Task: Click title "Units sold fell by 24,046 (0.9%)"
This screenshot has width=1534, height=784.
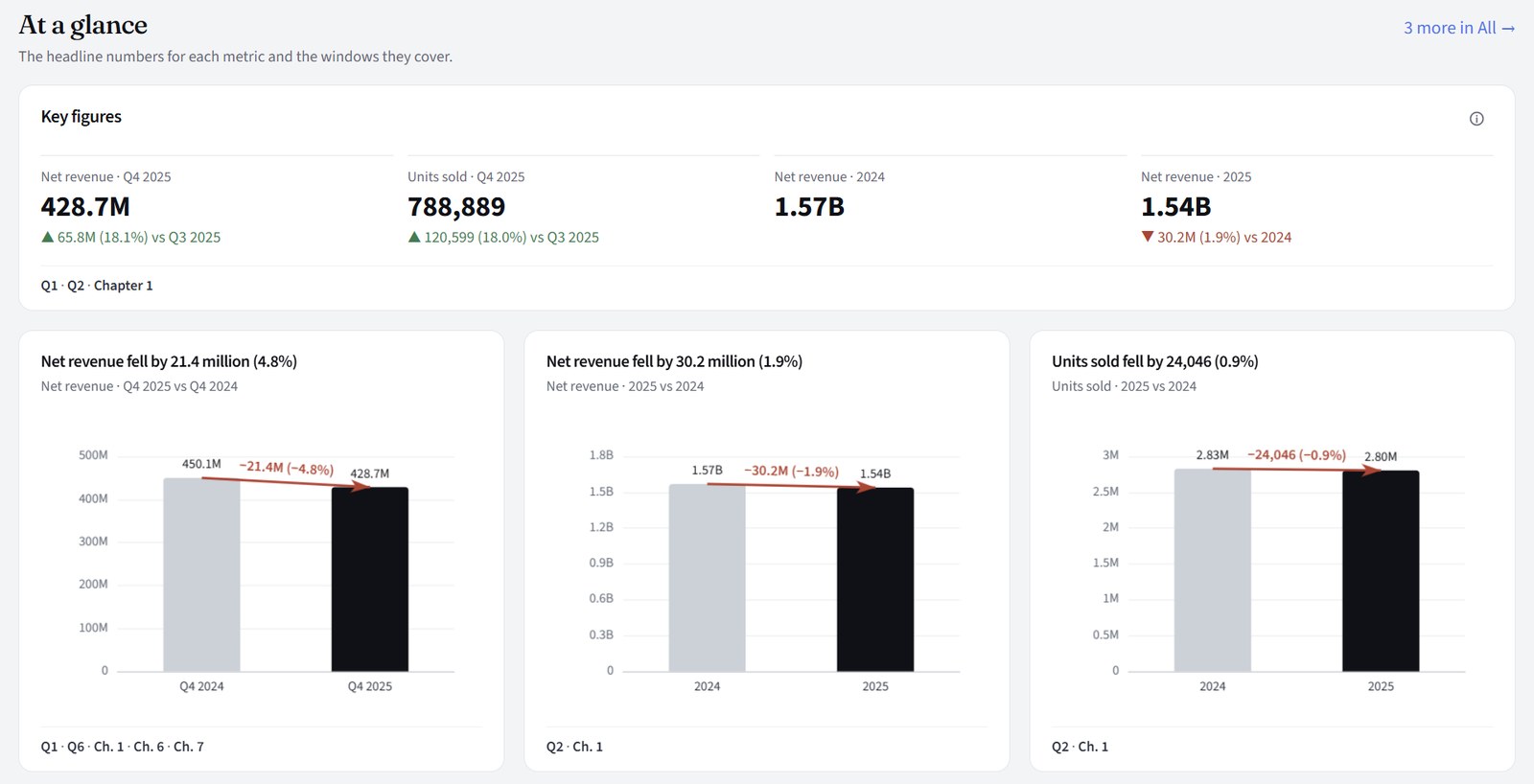Action: [1155, 361]
